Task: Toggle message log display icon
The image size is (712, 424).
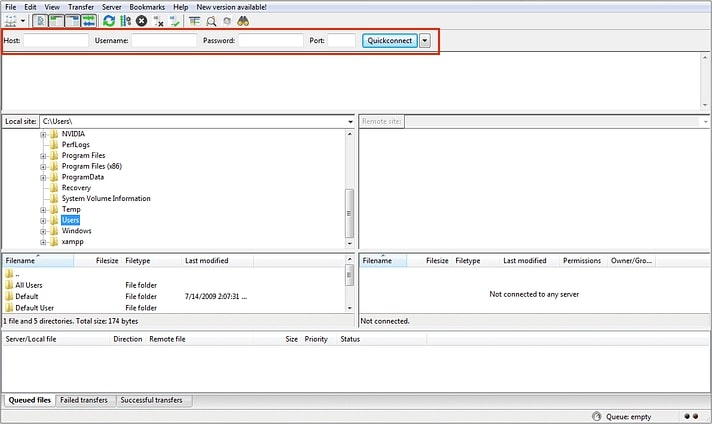Action: click(x=40, y=21)
